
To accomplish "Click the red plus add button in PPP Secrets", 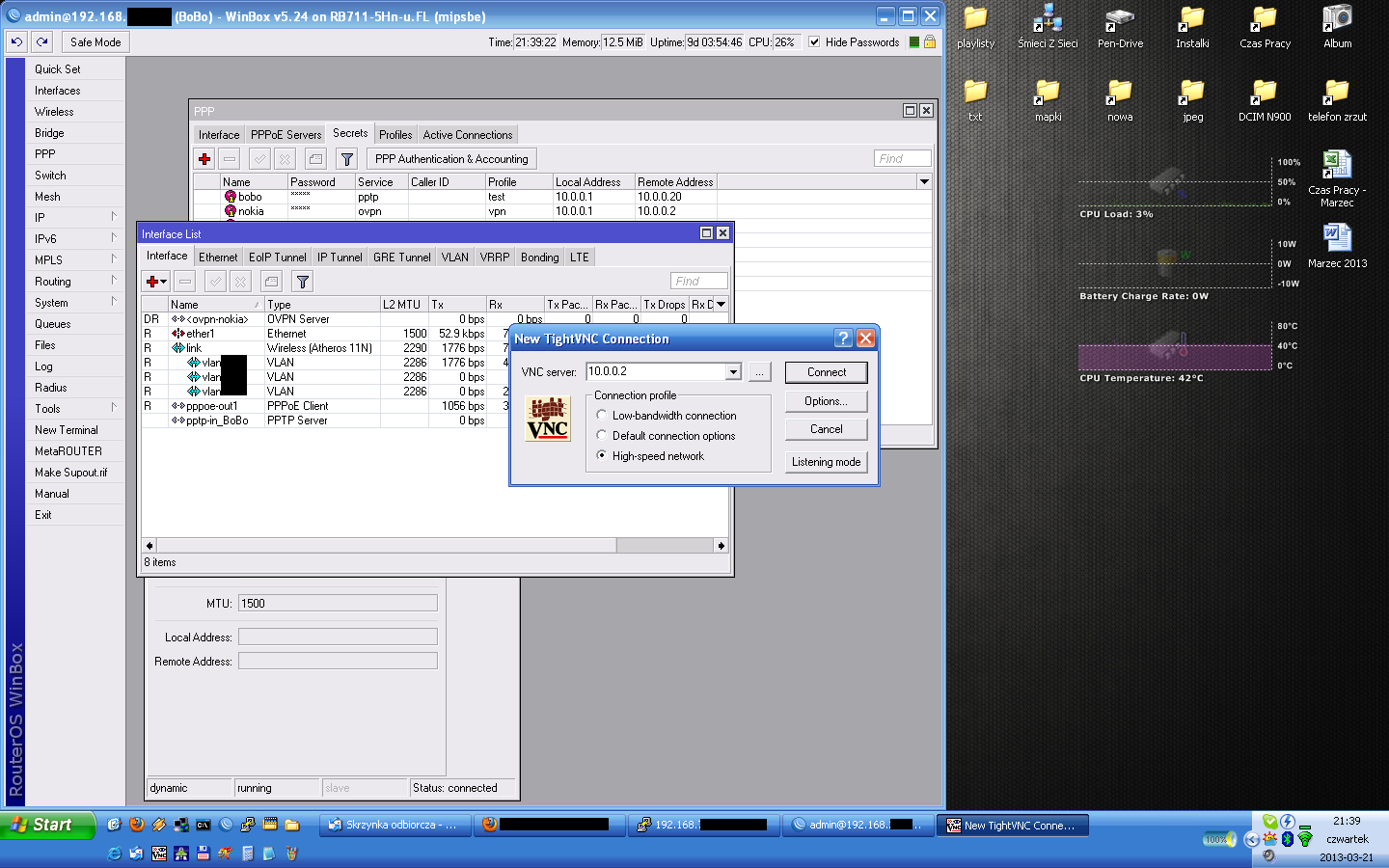I will pos(204,159).
